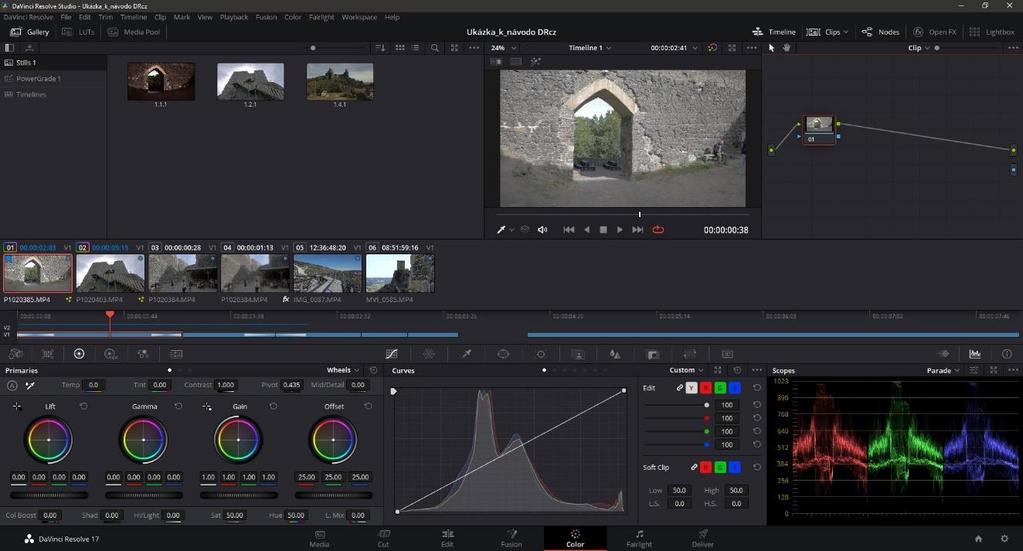This screenshot has height=551, width=1023.
Task: Select the node graph arrow pointer tool
Action: (772, 48)
